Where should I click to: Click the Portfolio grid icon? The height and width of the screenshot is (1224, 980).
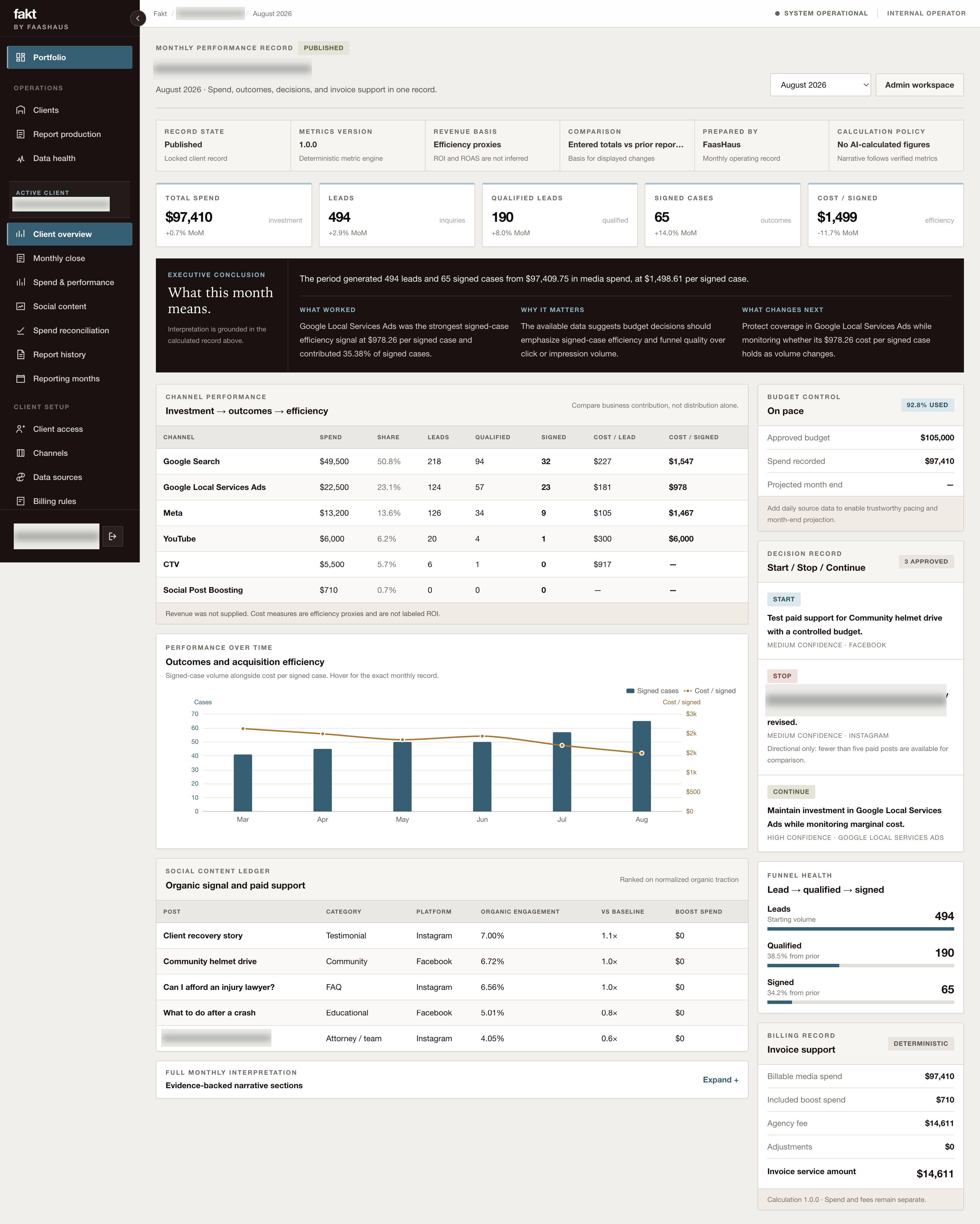[x=20, y=57]
